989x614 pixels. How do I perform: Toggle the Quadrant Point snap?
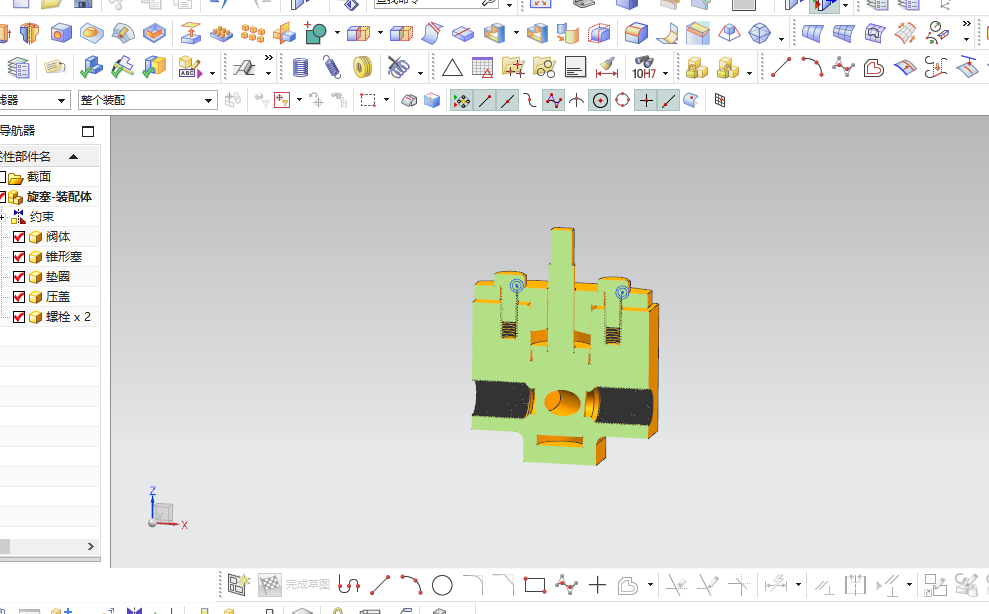[623, 100]
